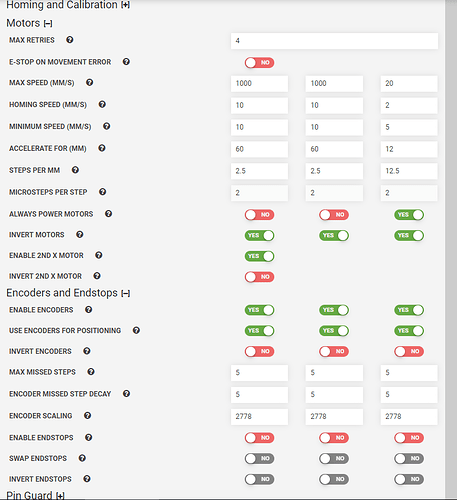
Task: Select the Z axis Max Speed field
Action: click(409, 84)
